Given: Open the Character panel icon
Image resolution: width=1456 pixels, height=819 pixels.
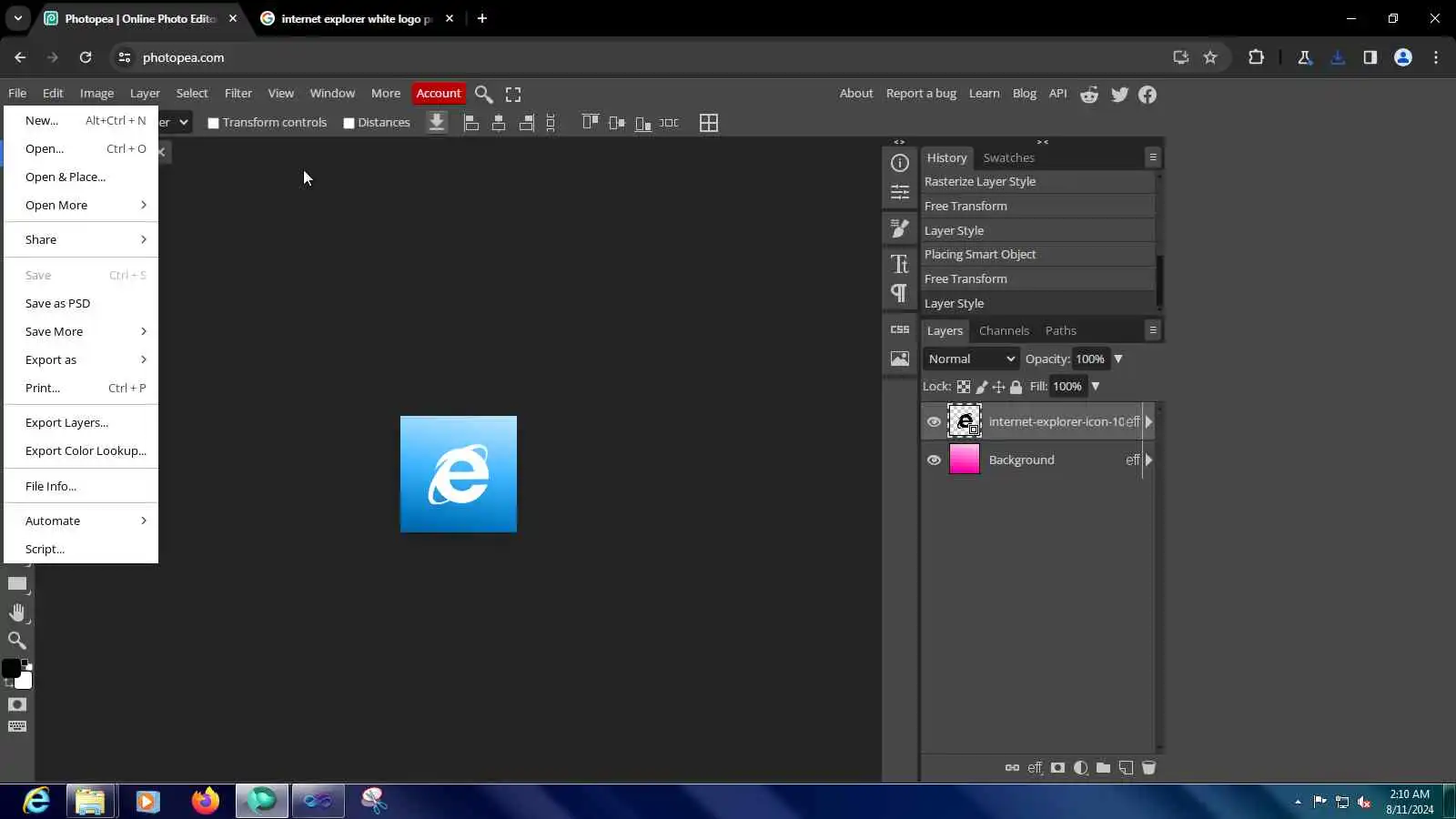Looking at the screenshot, I should pos(900,264).
